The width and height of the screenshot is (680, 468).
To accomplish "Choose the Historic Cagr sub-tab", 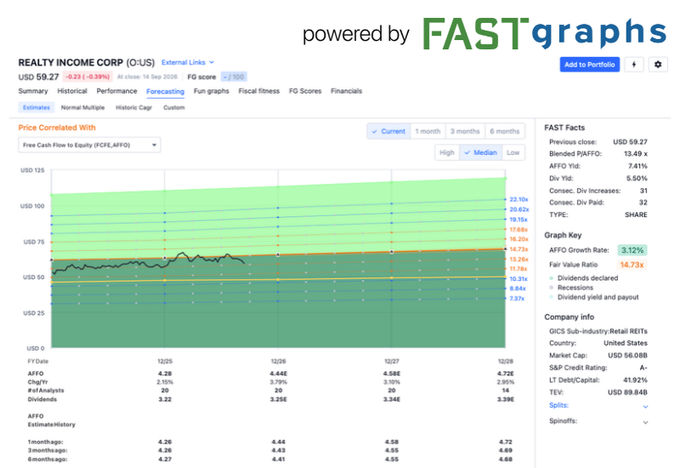I will [x=134, y=108].
